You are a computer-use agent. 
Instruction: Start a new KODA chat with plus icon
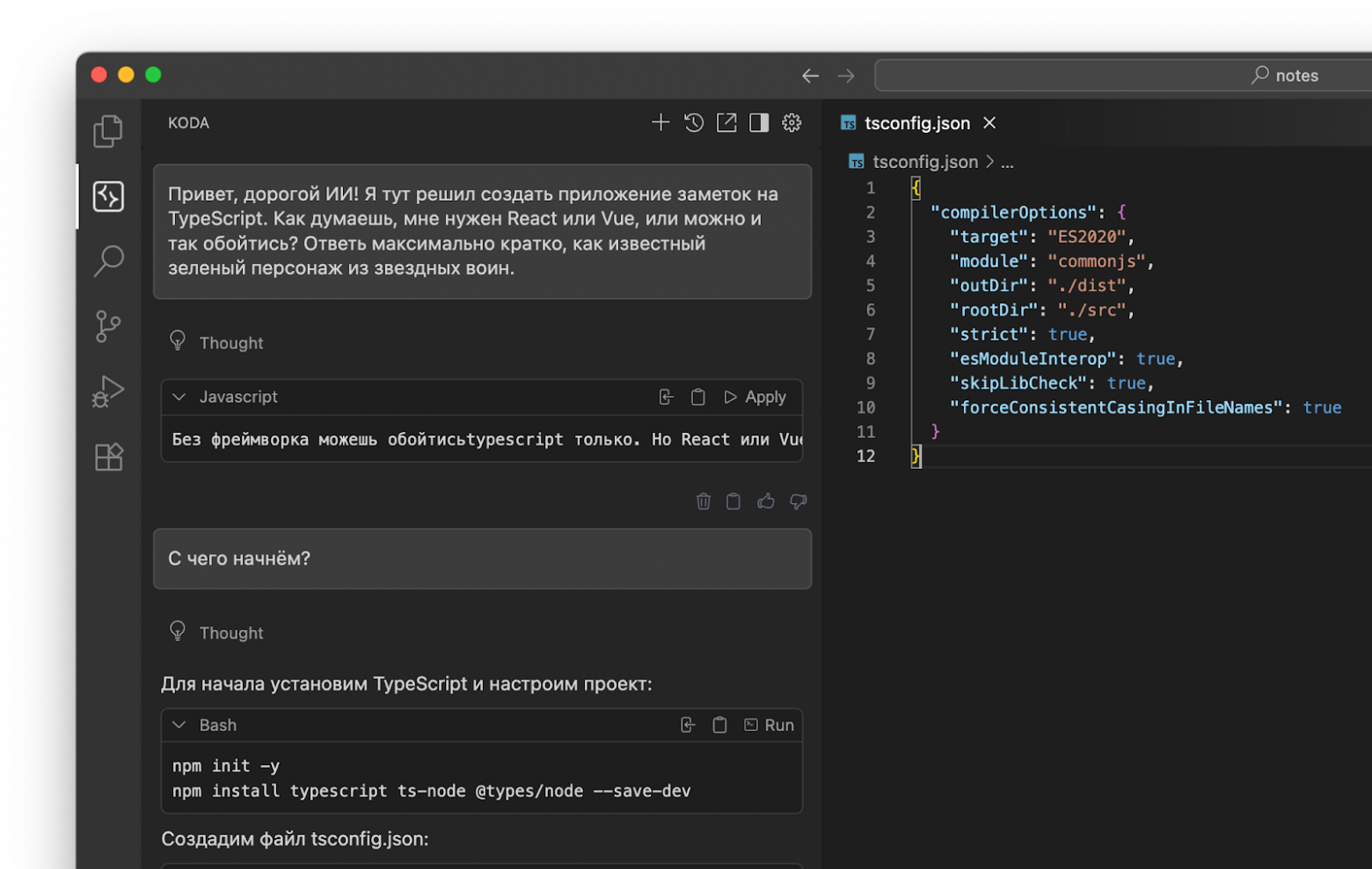pyautogui.click(x=660, y=123)
